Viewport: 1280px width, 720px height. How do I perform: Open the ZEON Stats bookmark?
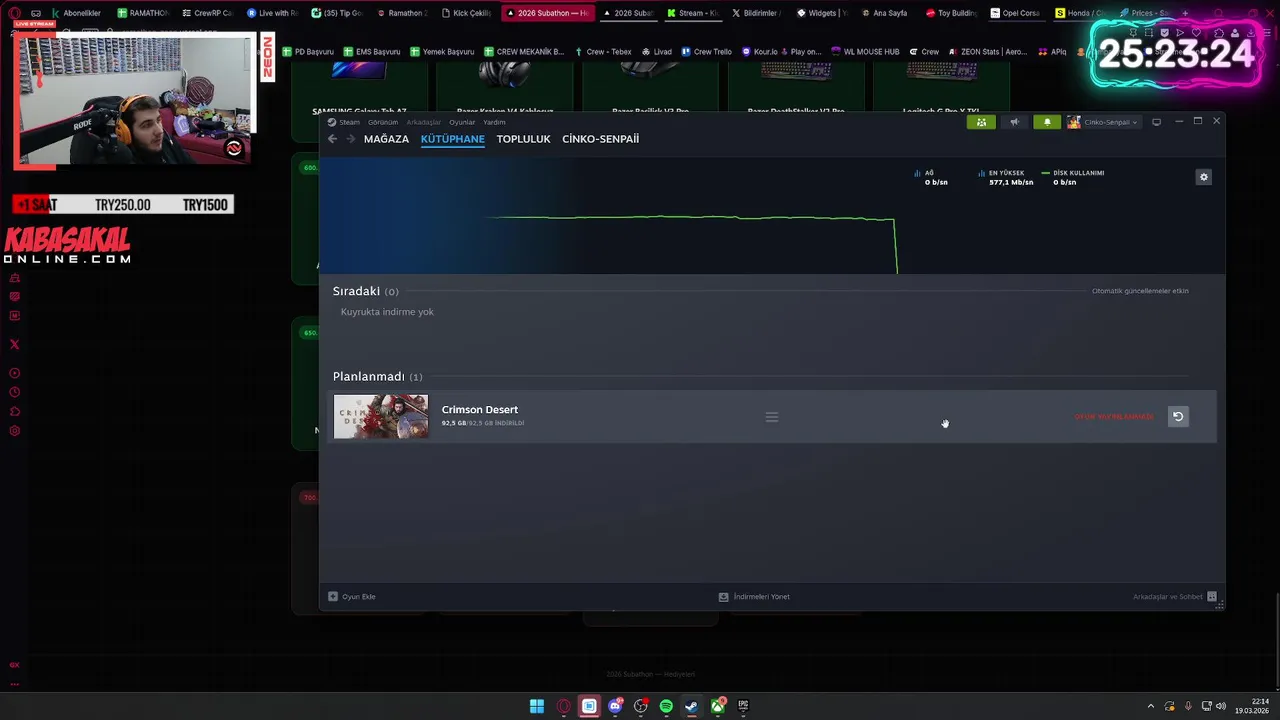pyautogui.click(x=987, y=52)
